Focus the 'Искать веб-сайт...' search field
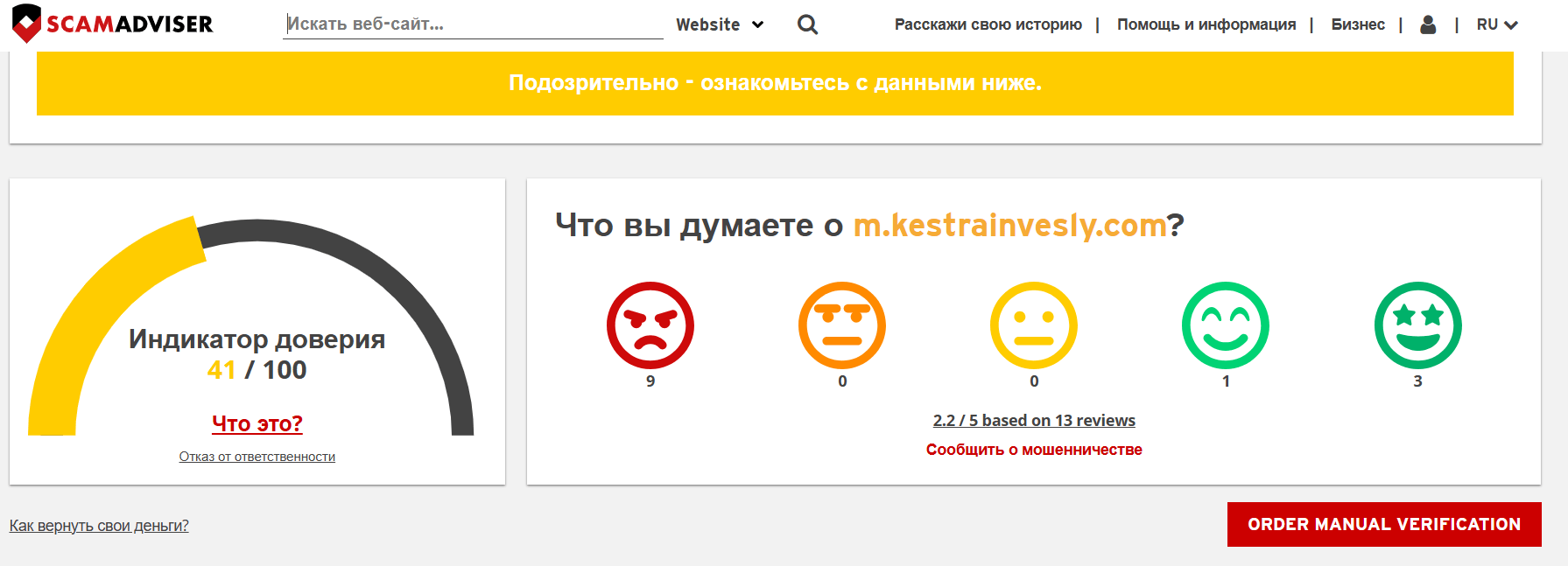The image size is (1568, 566). pos(474,24)
